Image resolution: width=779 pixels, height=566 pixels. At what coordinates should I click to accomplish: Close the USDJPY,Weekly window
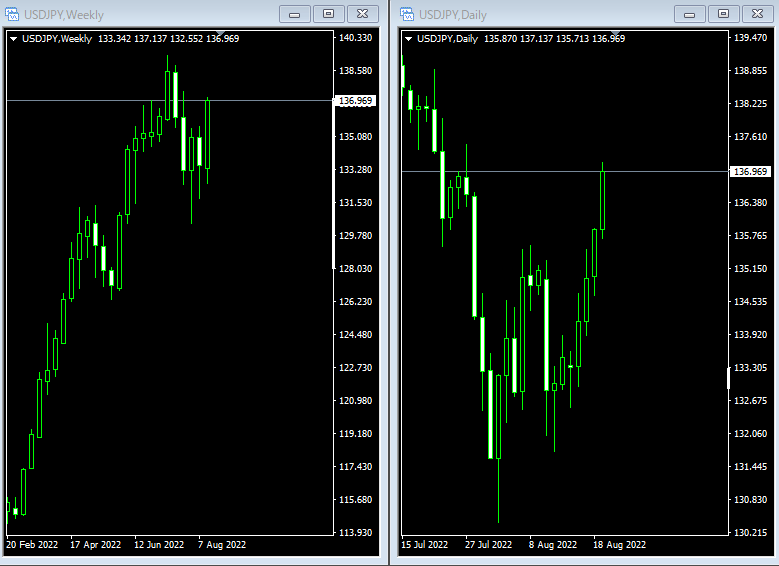(x=363, y=14)
